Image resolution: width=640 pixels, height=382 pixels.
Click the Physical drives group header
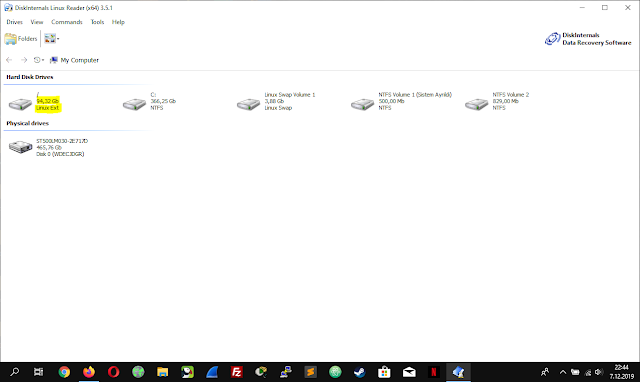pyautogui.click(x=27, y=123)
